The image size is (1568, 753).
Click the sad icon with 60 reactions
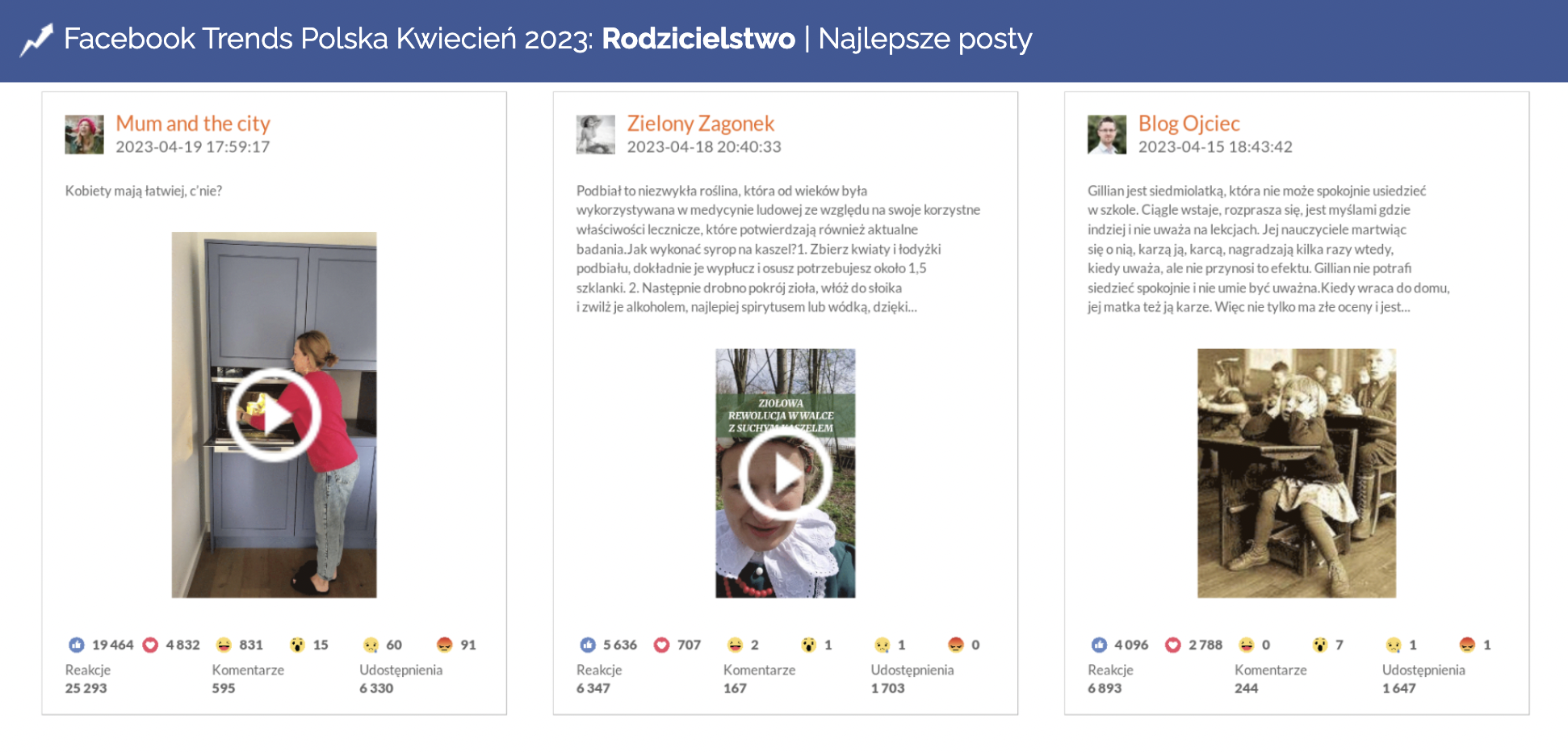pyautogui.click(x=371, y=645)
